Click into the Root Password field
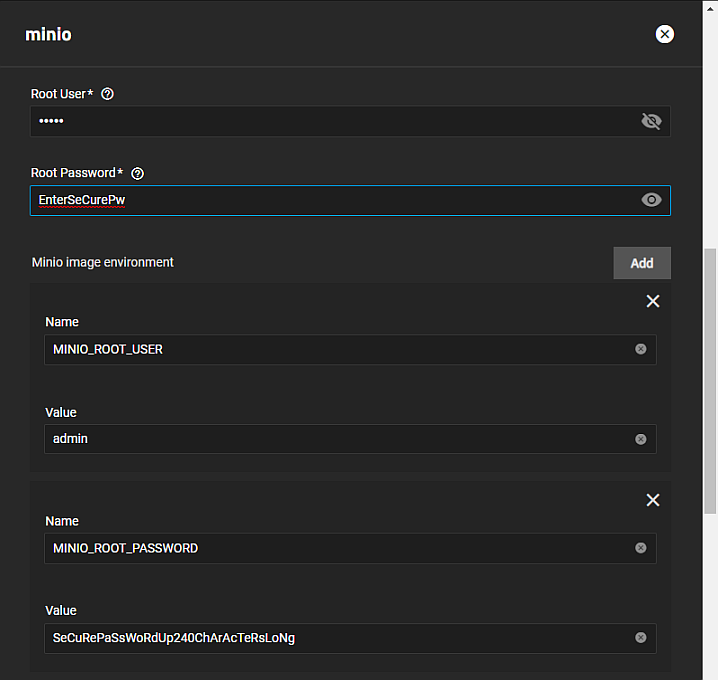Image resolution: width=718 pixels, height=680 pixels. [330, 200]
